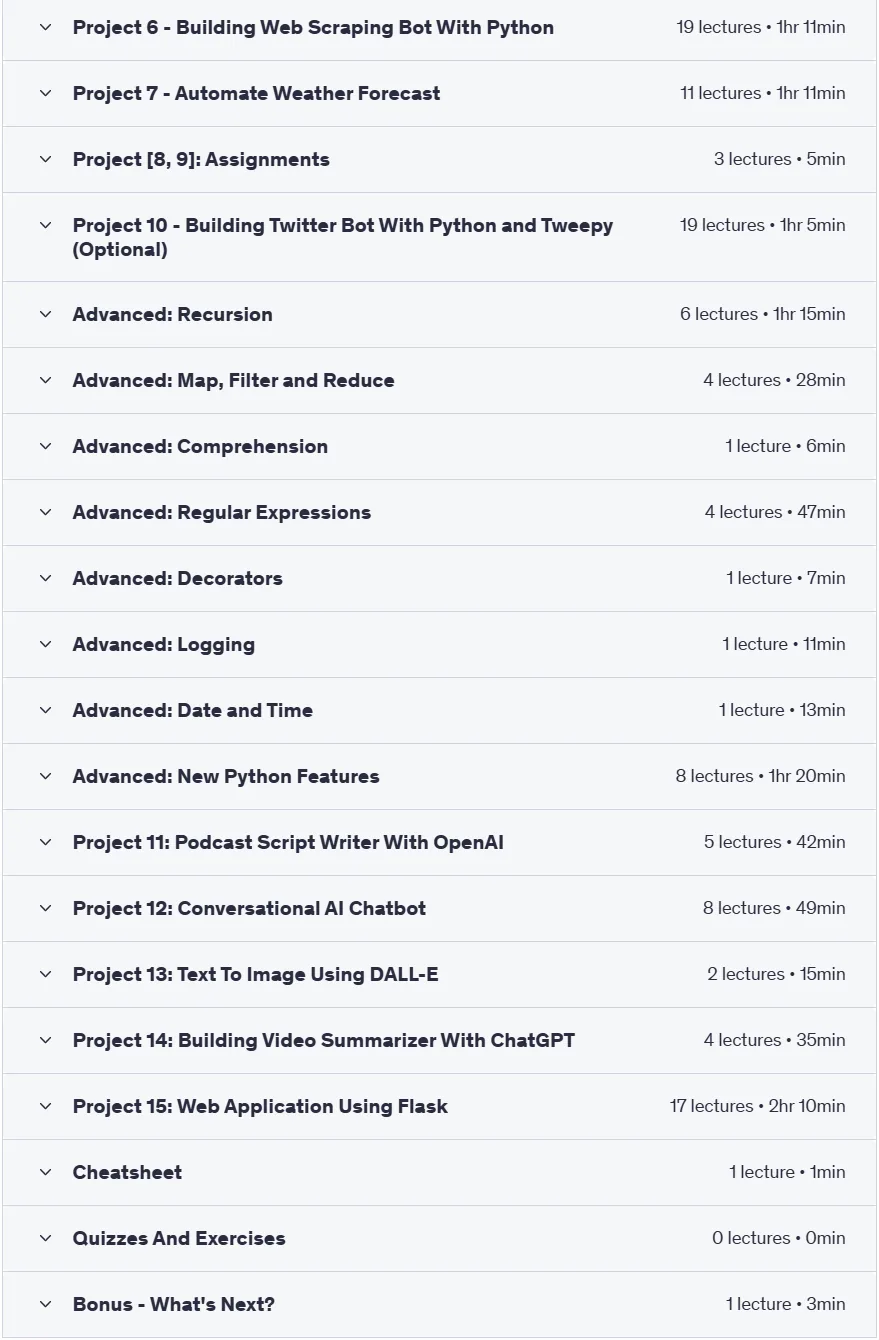Click chevron next to Project 10 Twitter Bot
The height and width of the screenshot is (1340, 879).
point(45,226)
